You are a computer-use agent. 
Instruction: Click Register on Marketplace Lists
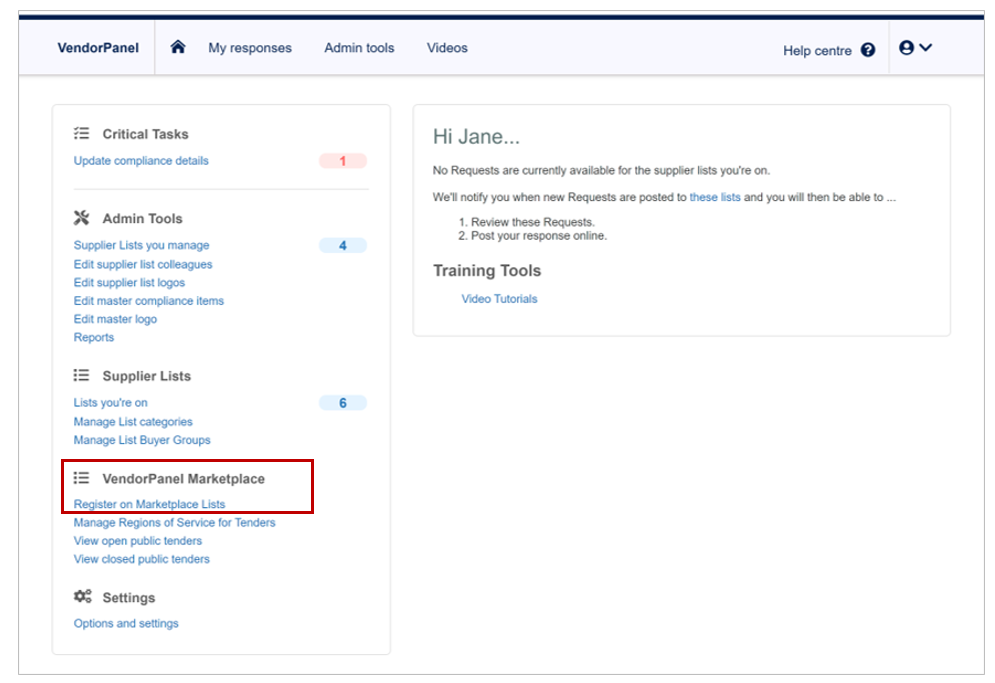pyautogui.click(x=149, y=504)
